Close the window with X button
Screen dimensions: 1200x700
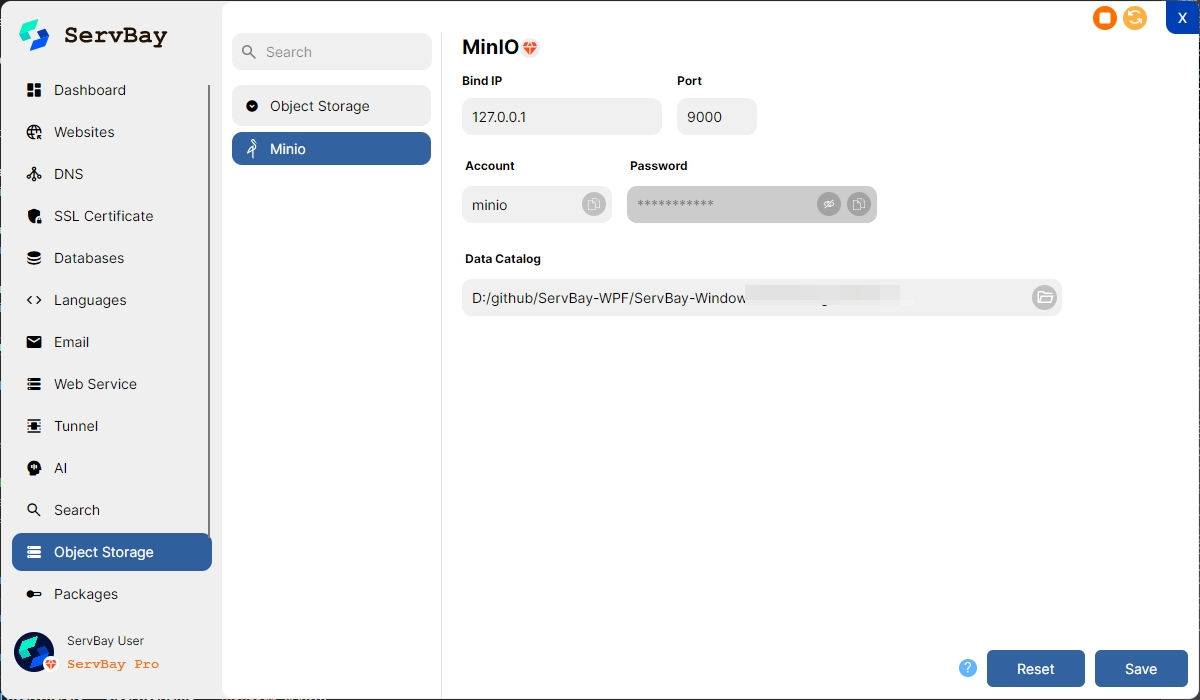pyautogui.click(x=1182, y=17)
